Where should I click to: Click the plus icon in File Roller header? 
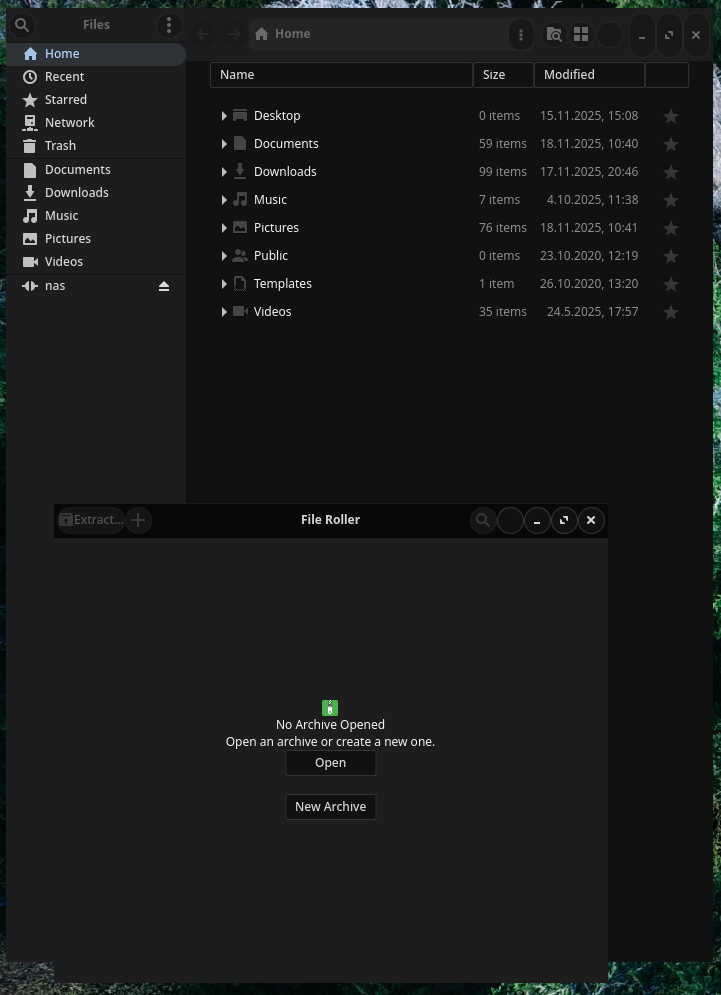[x=138, y=520]
